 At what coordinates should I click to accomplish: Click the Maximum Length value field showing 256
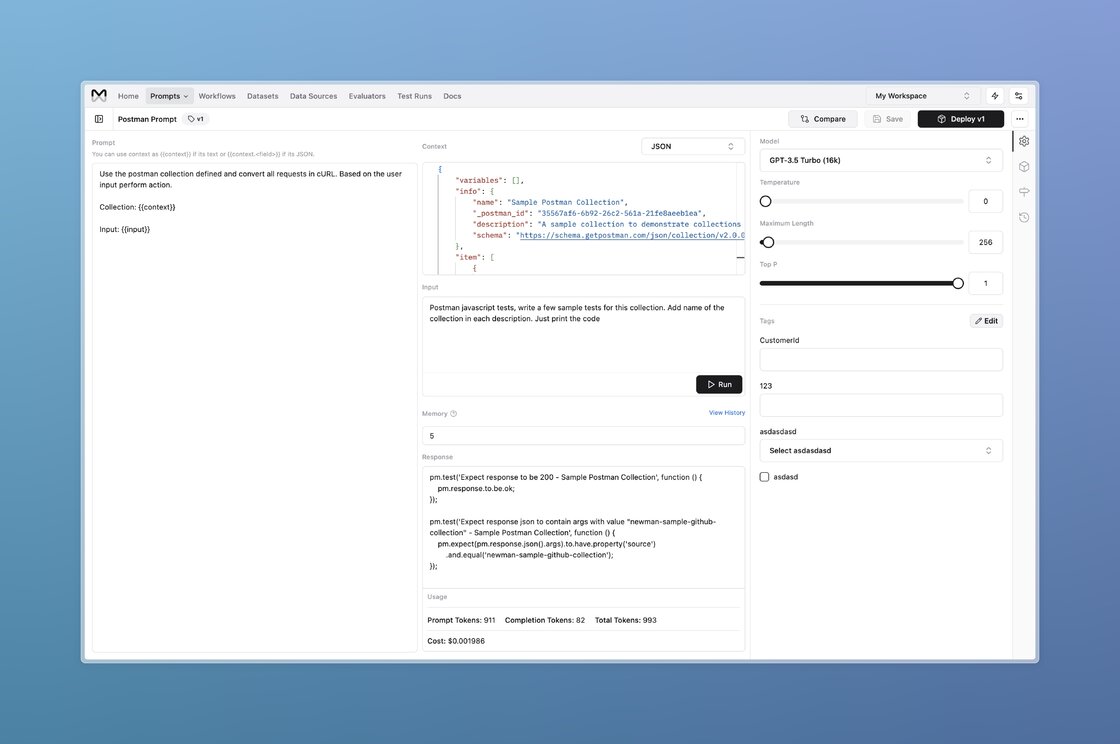click(986, 242)
